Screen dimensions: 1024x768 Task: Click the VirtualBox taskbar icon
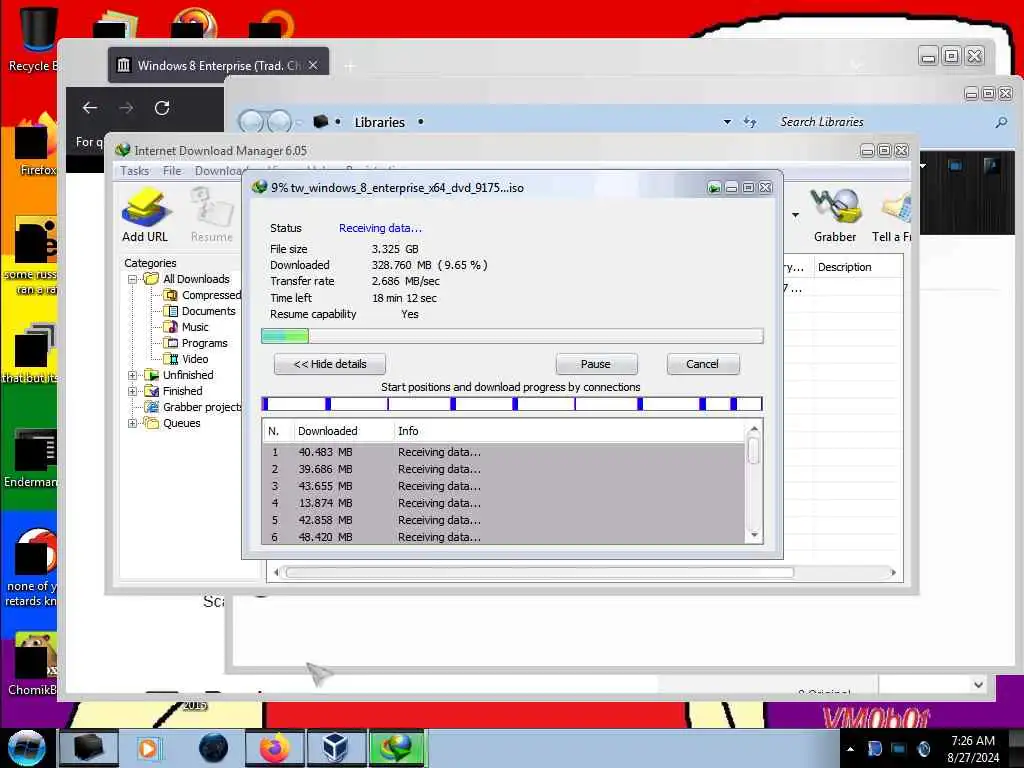(x=336, y=748)
